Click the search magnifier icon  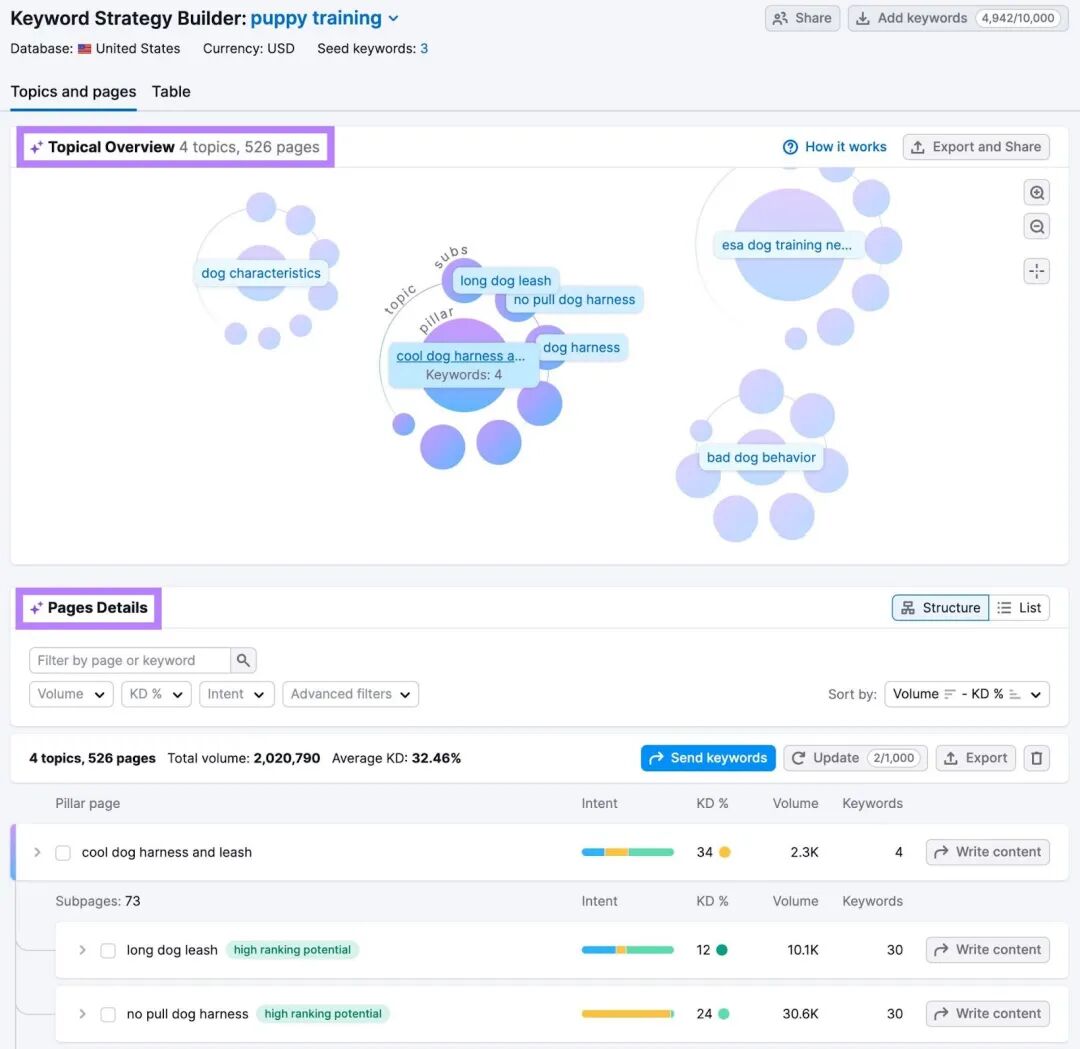click(243, 661)
